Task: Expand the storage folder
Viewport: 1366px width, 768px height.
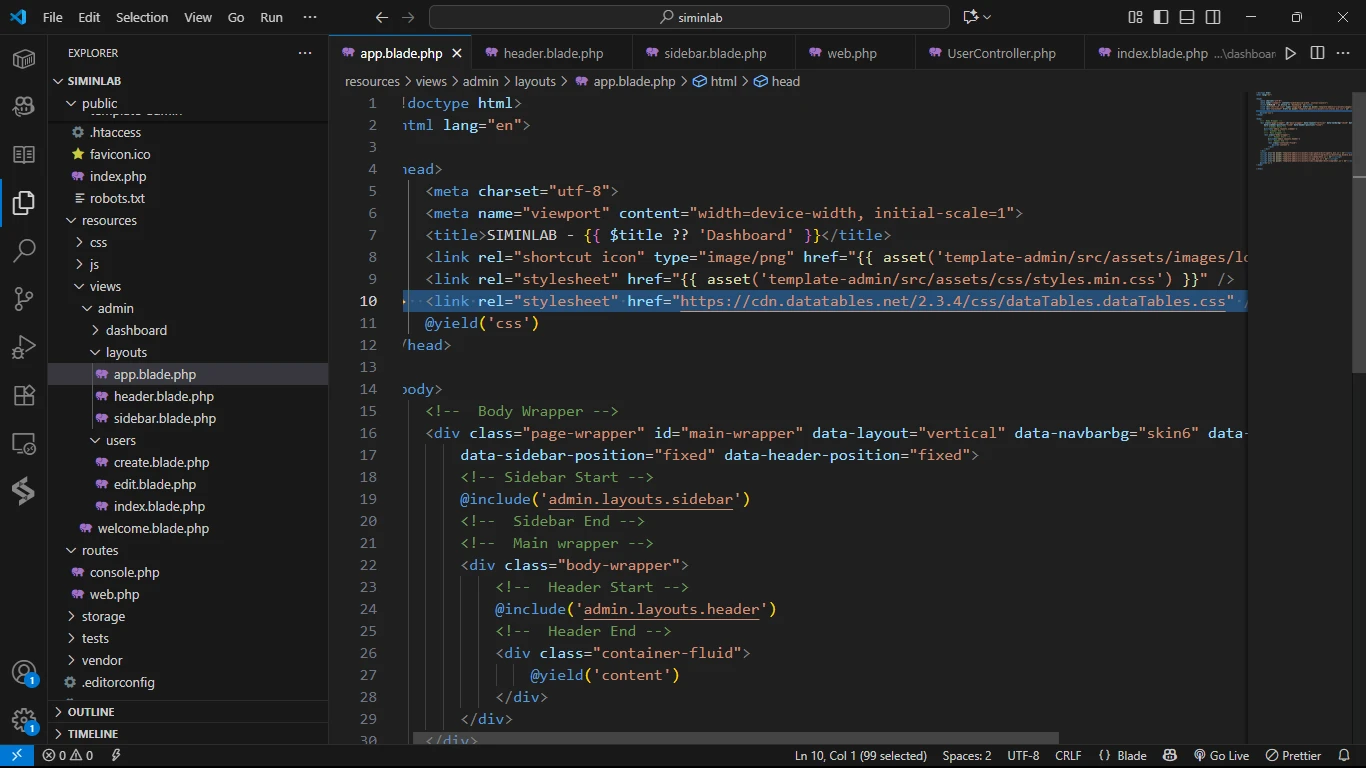Action: click(x=103, y=616)
